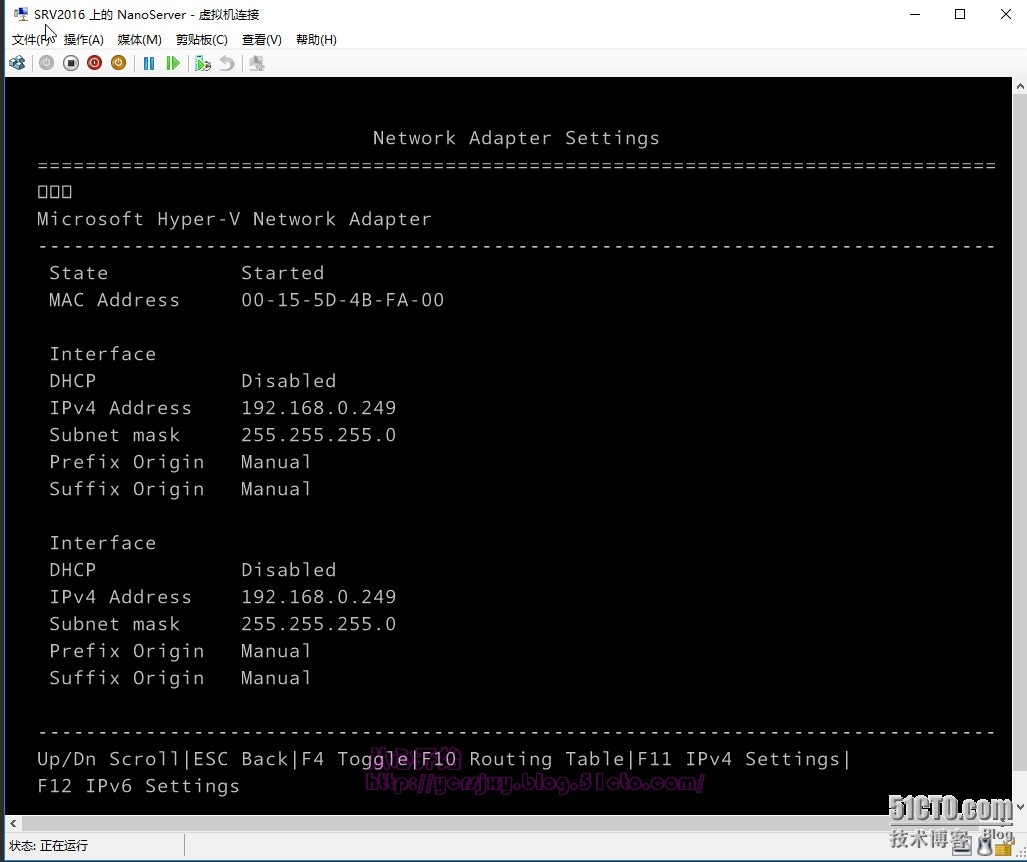
Task: Click the VM connection icon in the title bar
Action: [20, 14]
